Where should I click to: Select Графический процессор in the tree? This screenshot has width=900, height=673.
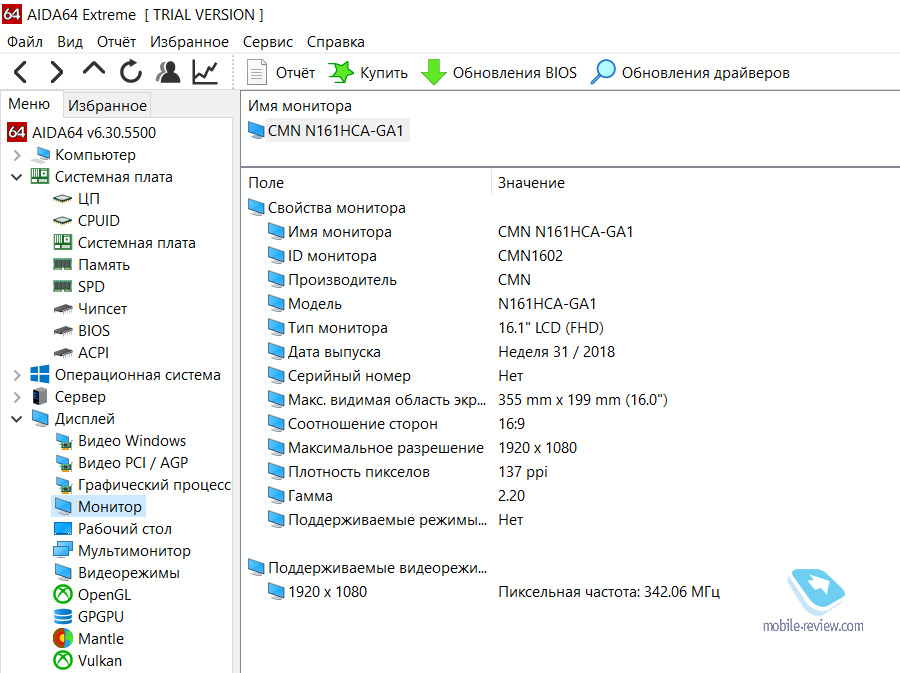point(142,485)
